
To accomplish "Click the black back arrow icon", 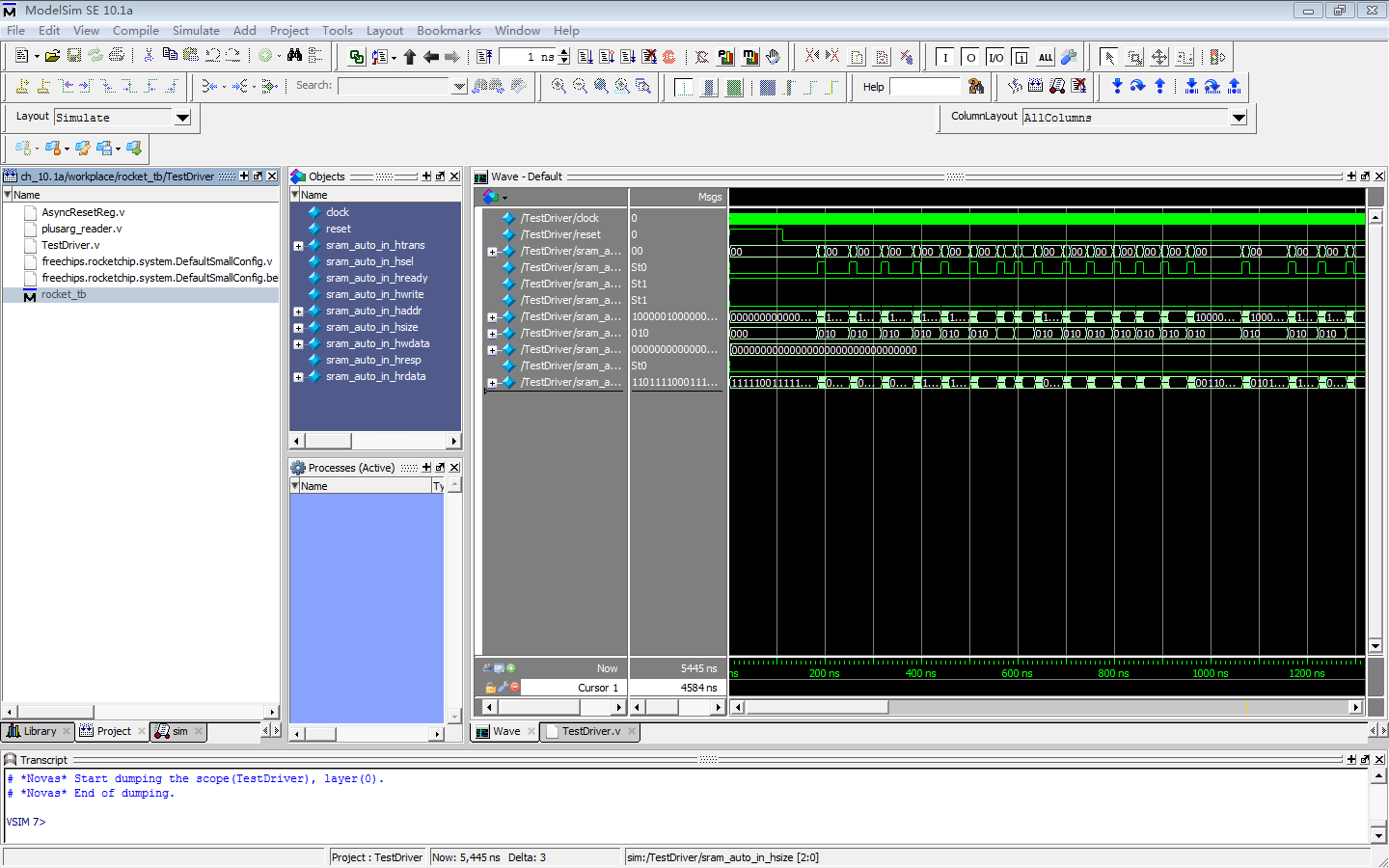I will point(431,57).
